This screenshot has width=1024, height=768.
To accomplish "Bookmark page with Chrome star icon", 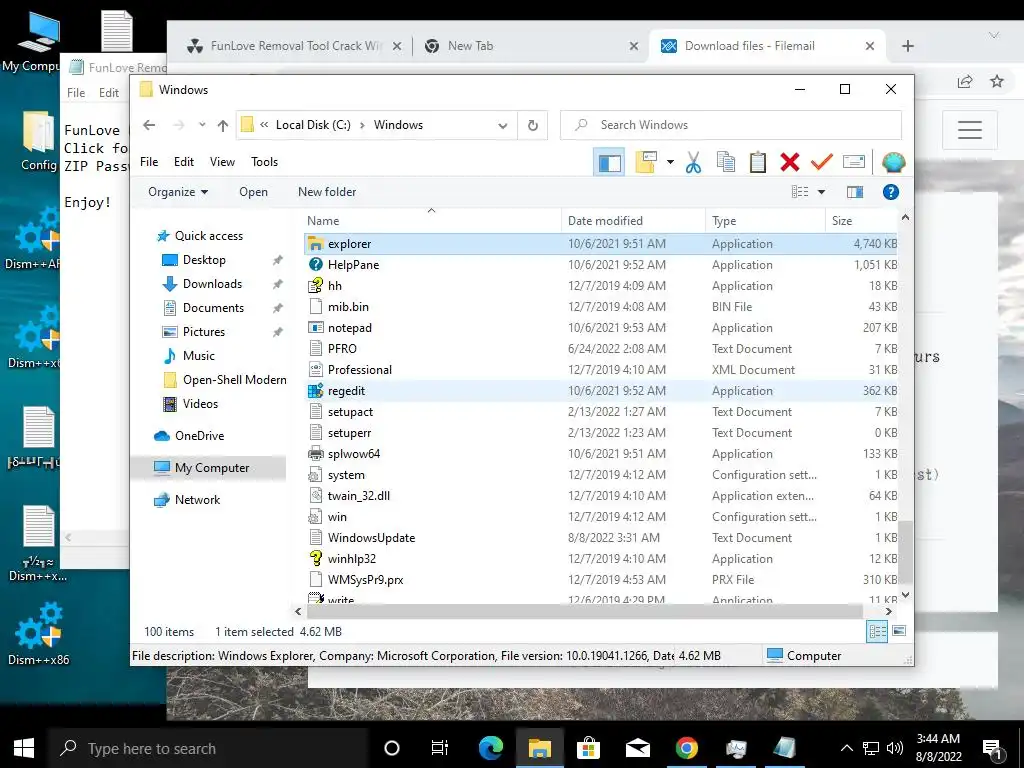I will coord(997,81).
